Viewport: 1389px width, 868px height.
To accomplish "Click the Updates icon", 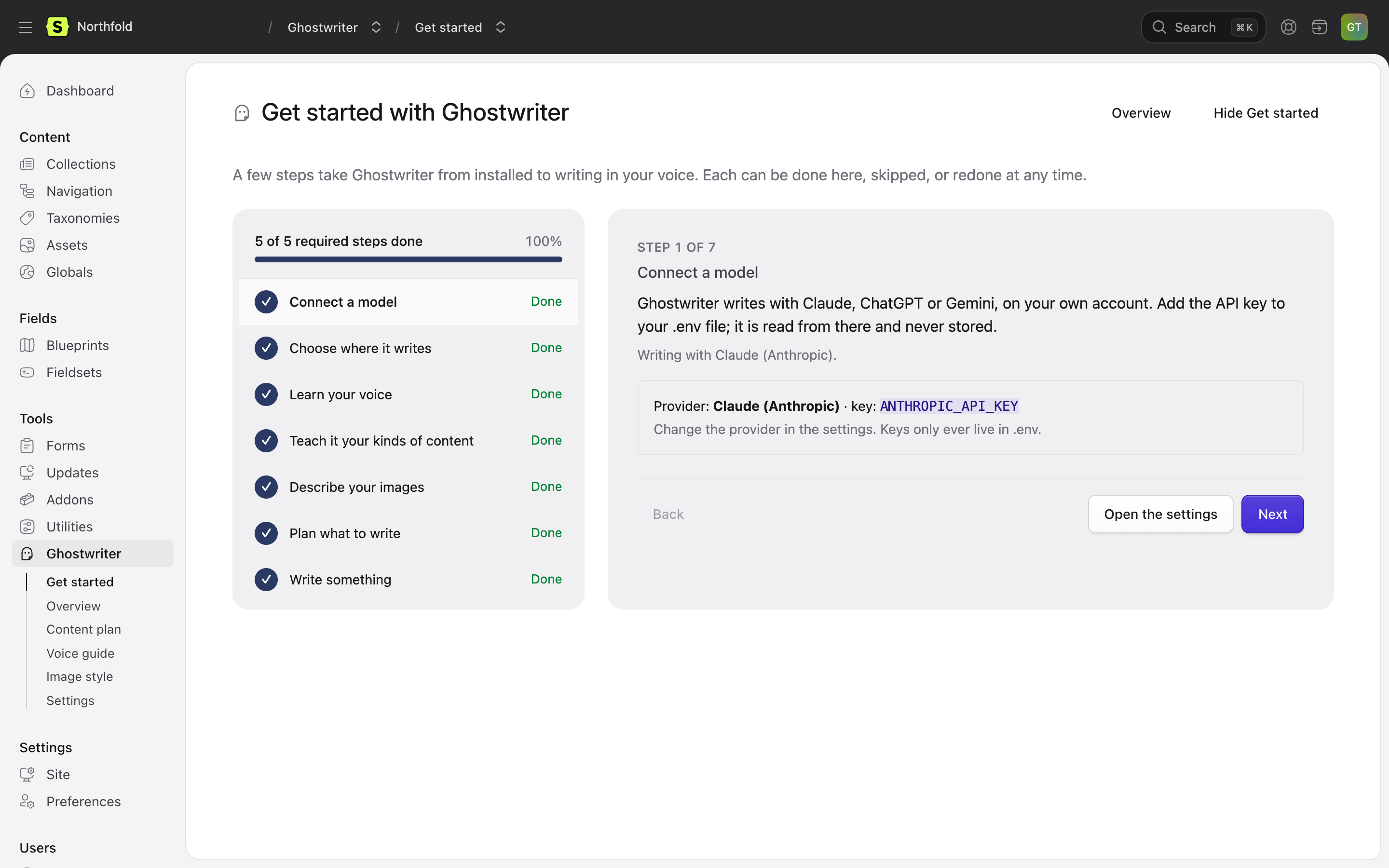I will (27, 473).
